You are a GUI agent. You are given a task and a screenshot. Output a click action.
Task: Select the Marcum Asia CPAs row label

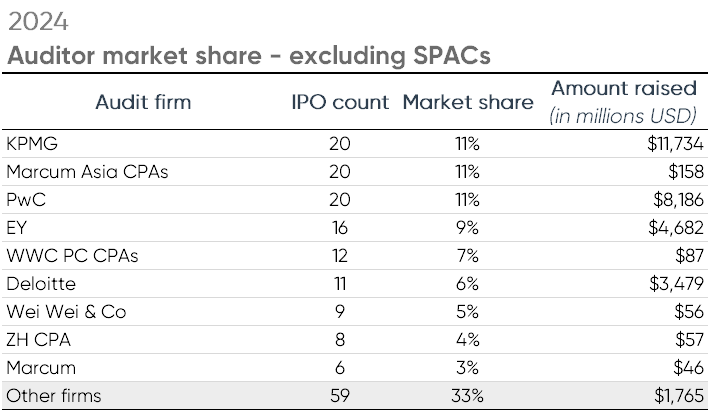(x=86, y=171)
